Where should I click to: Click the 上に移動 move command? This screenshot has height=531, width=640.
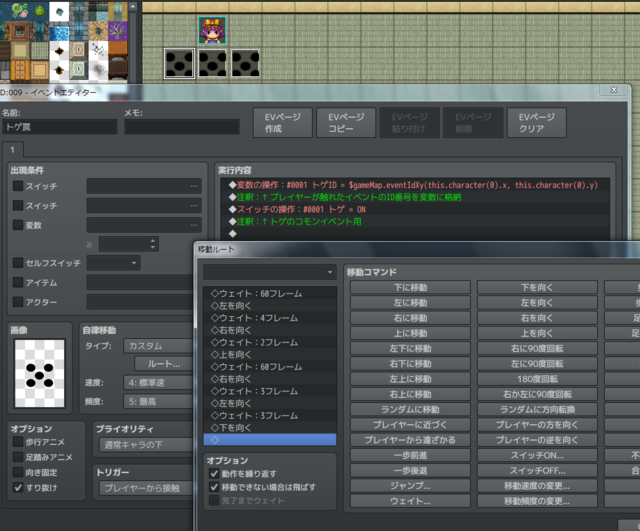pos(410,333)
